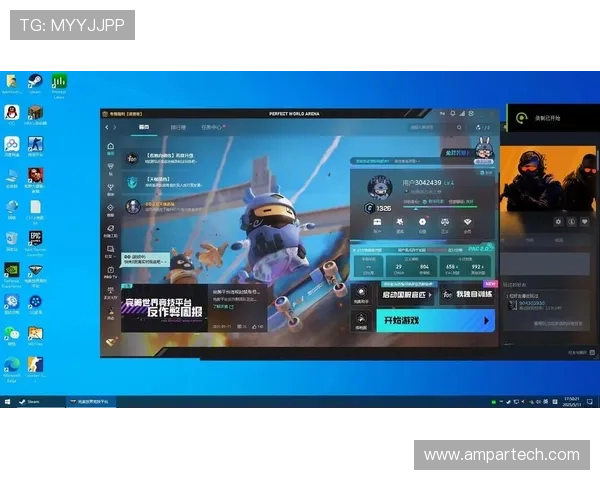Open the PRO TV section in the sidebar

pos(111,272)
